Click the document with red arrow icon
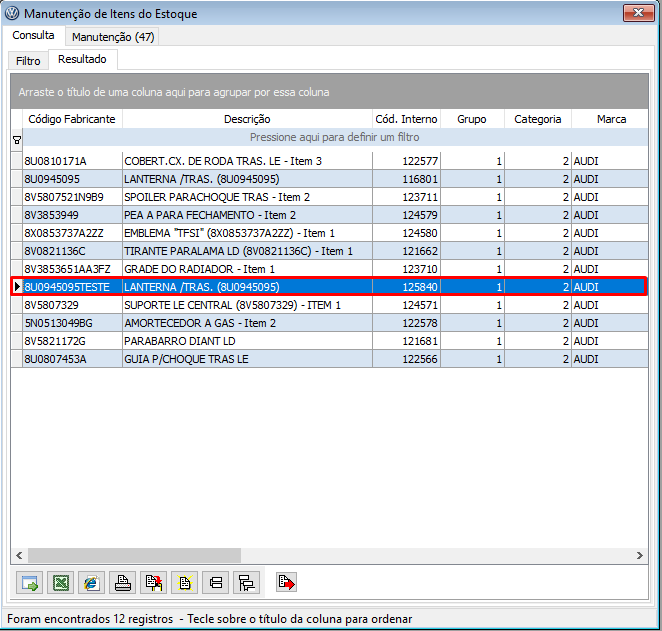662x631 pixels. pyautogui.click(x=287, y=583)
